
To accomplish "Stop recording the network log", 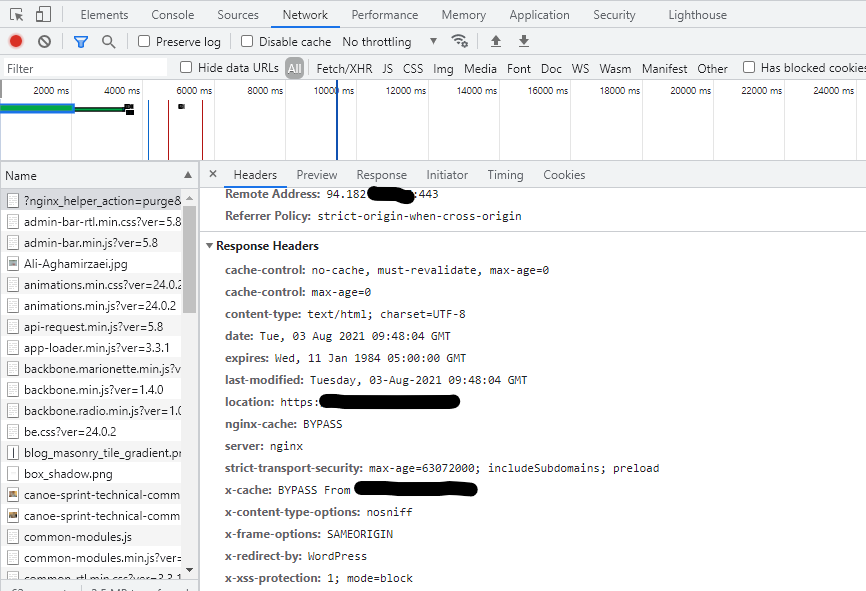I will coord(16,41).
